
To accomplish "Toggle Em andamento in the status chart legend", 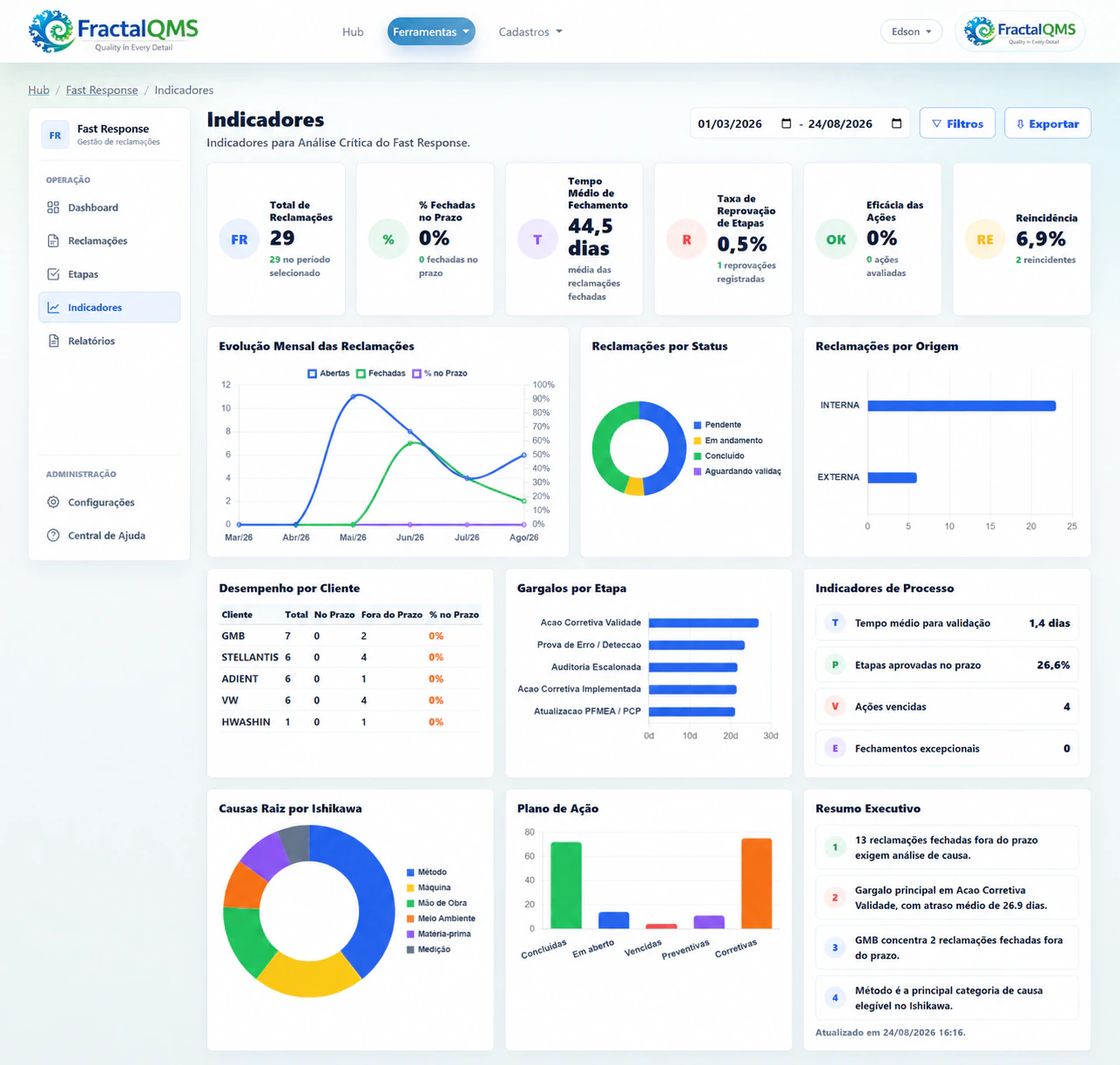I will 728,441.
